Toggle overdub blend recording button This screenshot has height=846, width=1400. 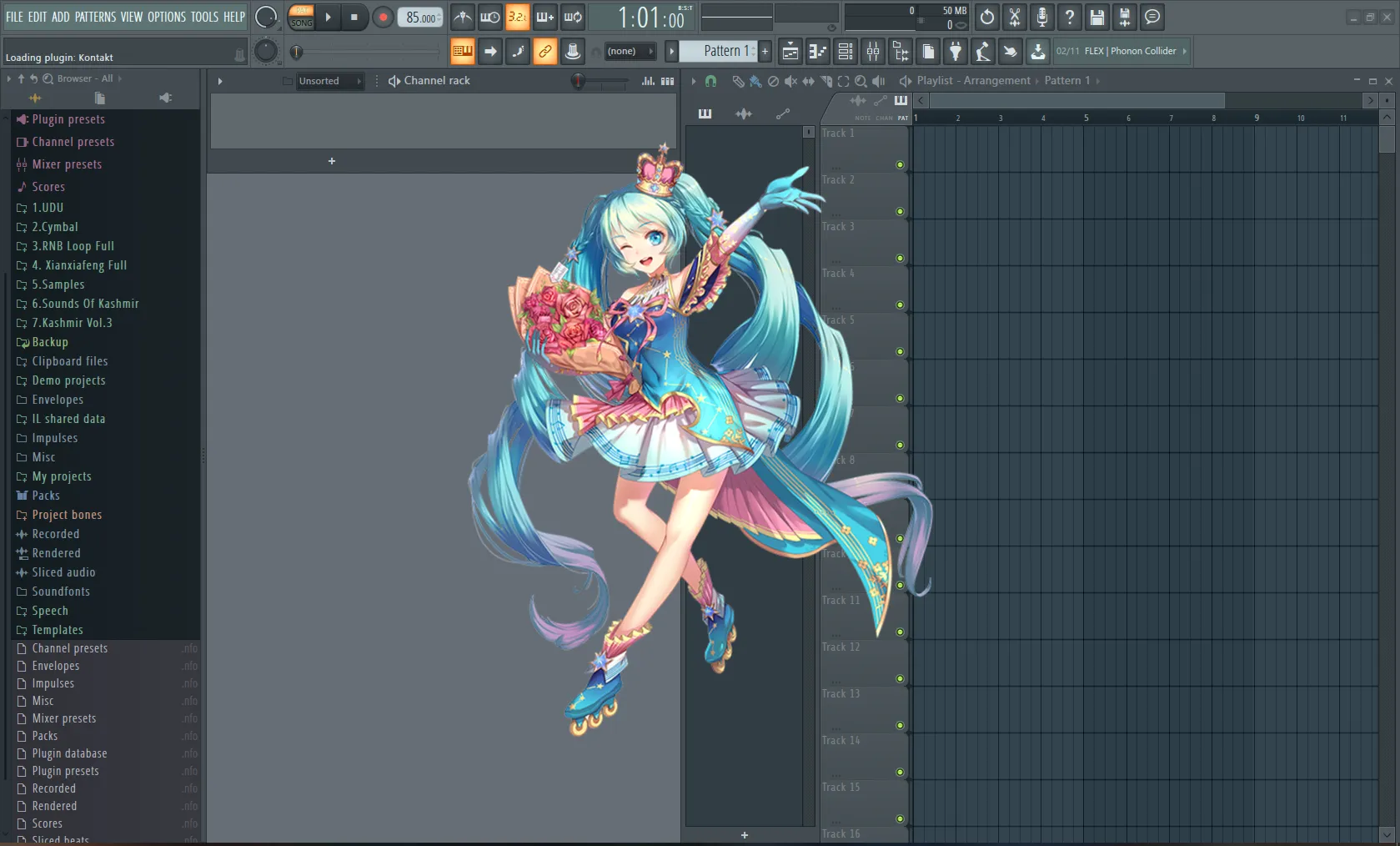(x=545, y=17)
